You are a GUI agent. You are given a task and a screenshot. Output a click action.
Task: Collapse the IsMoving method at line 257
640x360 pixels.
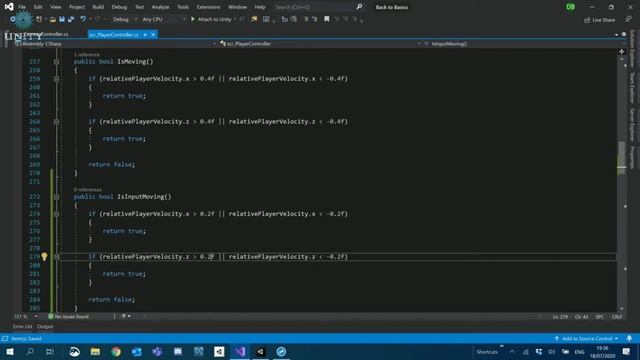click(x=56, y=62)
